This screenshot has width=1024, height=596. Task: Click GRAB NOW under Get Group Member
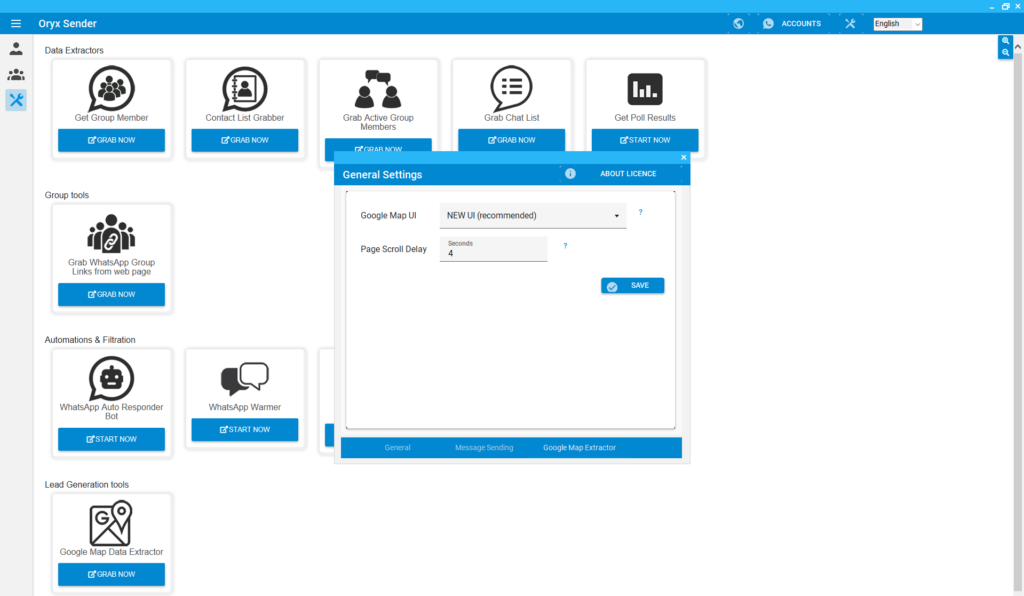pos(112,140)
